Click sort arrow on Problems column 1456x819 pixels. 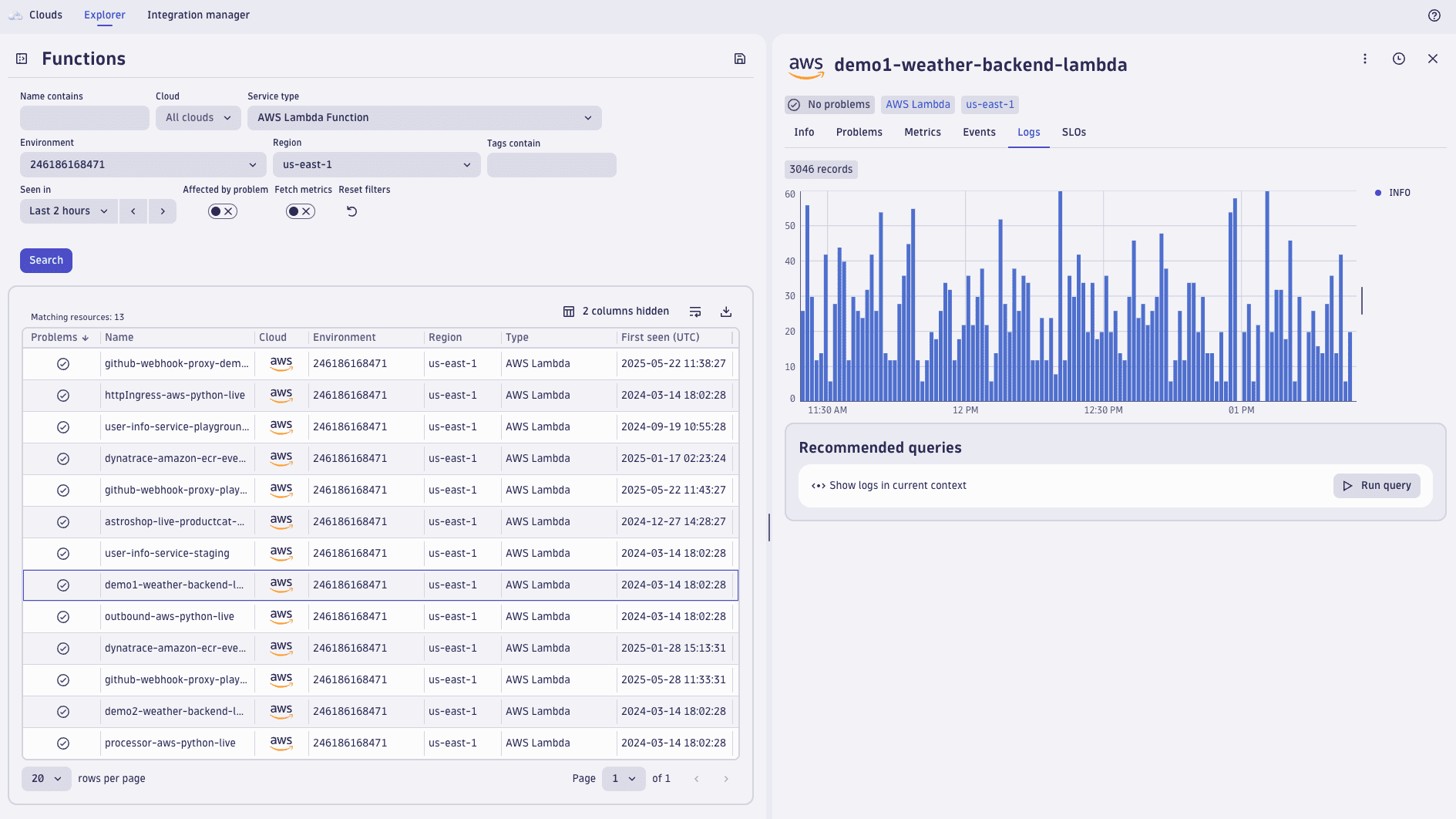pos(85,338)
